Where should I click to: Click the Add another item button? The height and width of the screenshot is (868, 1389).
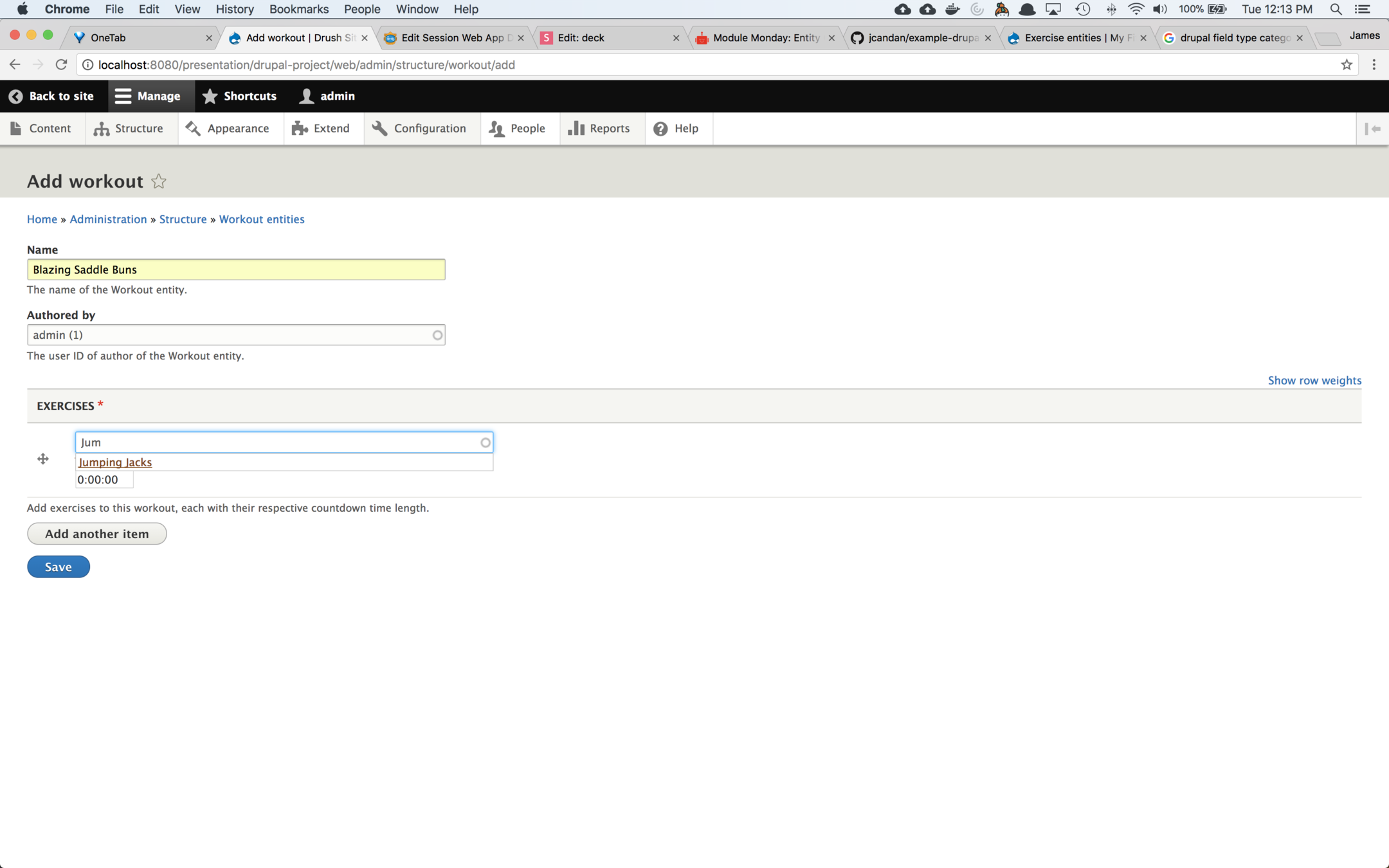(x=96, y=534)
